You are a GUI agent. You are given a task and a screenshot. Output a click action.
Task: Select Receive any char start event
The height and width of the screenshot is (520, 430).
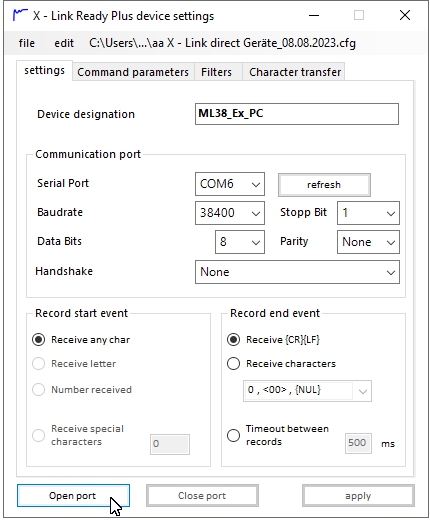pos(39,340)
